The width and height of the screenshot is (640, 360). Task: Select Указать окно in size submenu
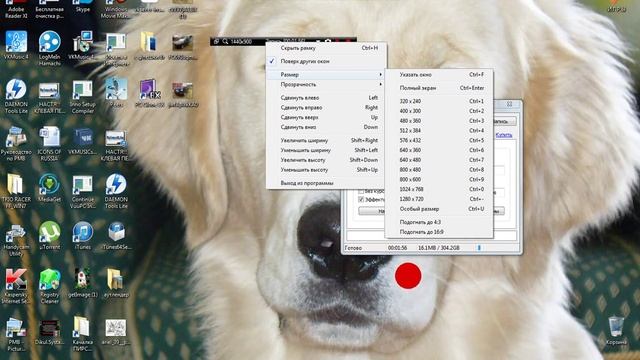pyautogui.click(x=439, y=75)
